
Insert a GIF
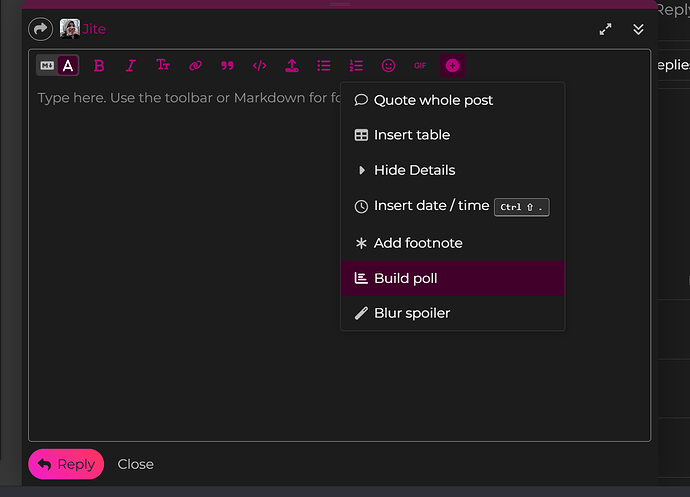(420, 66)
